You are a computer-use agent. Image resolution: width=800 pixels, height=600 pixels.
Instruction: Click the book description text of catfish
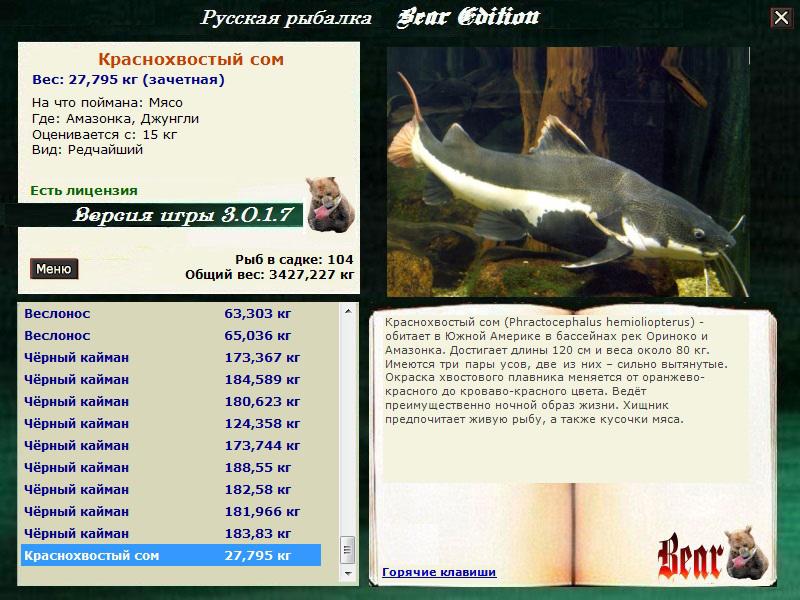tap(560, 371)
